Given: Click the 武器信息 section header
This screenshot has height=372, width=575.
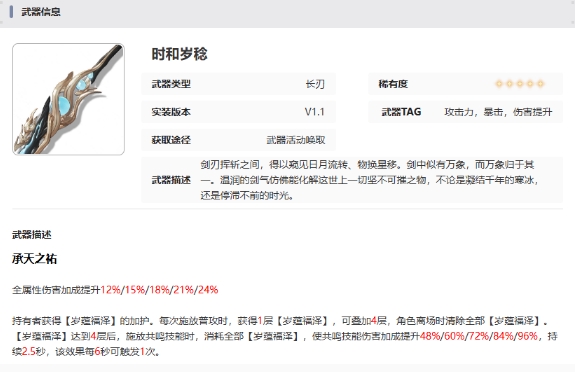Looking at the screenshot, I should 41,12.
